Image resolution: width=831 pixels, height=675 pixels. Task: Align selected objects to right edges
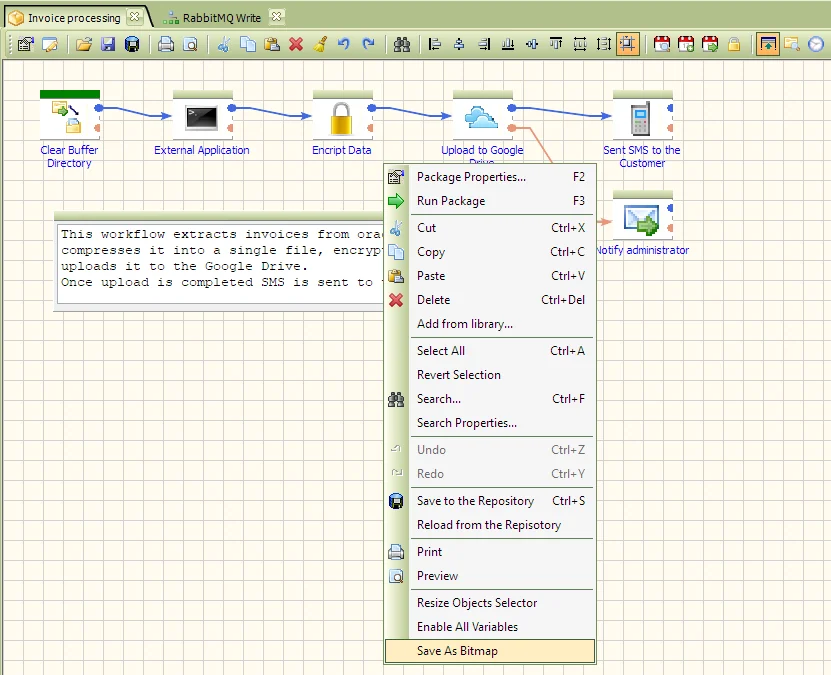click(x=483, y=44)
